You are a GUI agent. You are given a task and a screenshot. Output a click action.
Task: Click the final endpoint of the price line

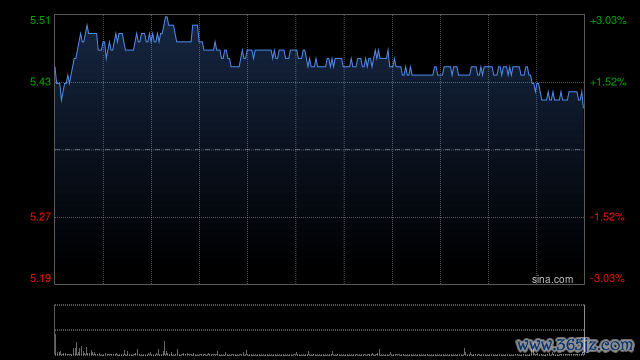584,107
